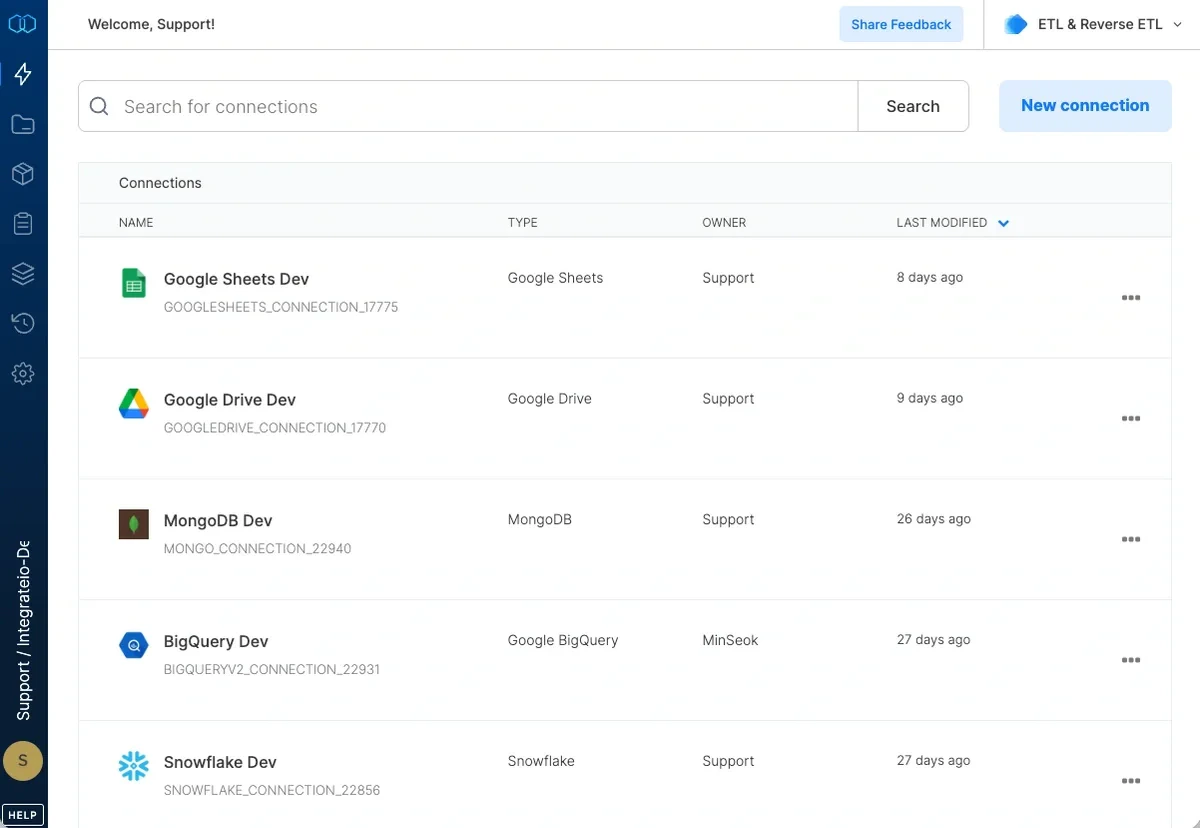
Task: Click the HELP badge in sidebar
Action: tap(23, 815)
